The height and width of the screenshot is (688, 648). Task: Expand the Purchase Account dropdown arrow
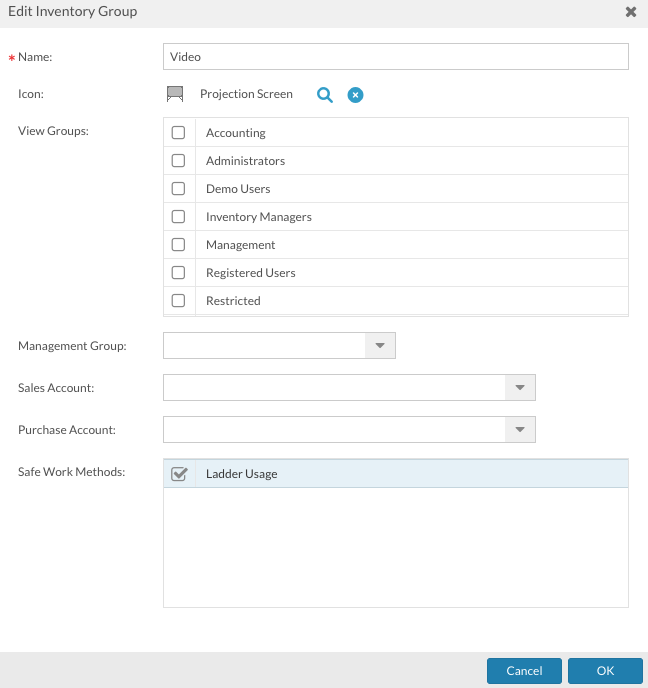pyautogui.click(x=519, y=430)
